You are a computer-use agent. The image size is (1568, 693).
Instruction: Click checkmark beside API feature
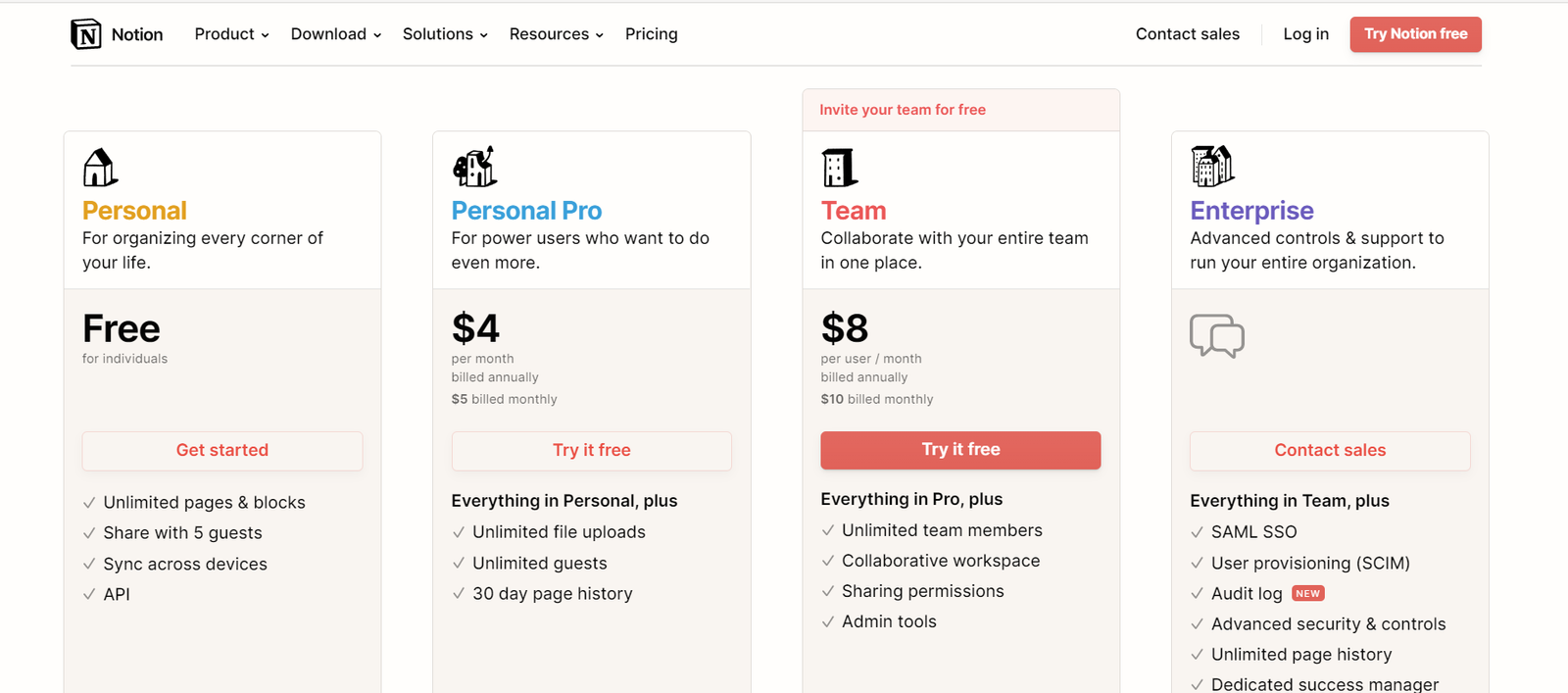[89, 595]
